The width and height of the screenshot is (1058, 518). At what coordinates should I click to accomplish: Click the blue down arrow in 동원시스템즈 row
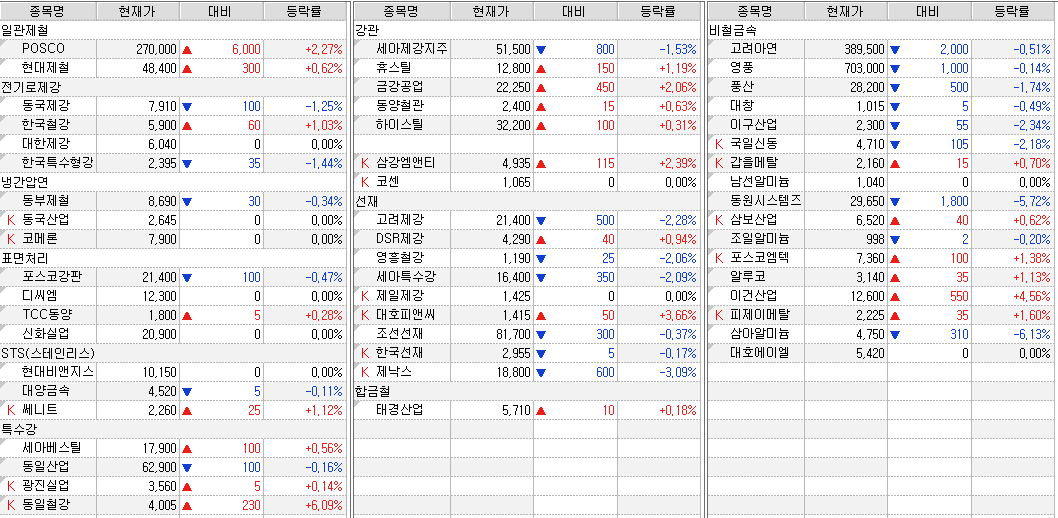[x=894, y=201]
